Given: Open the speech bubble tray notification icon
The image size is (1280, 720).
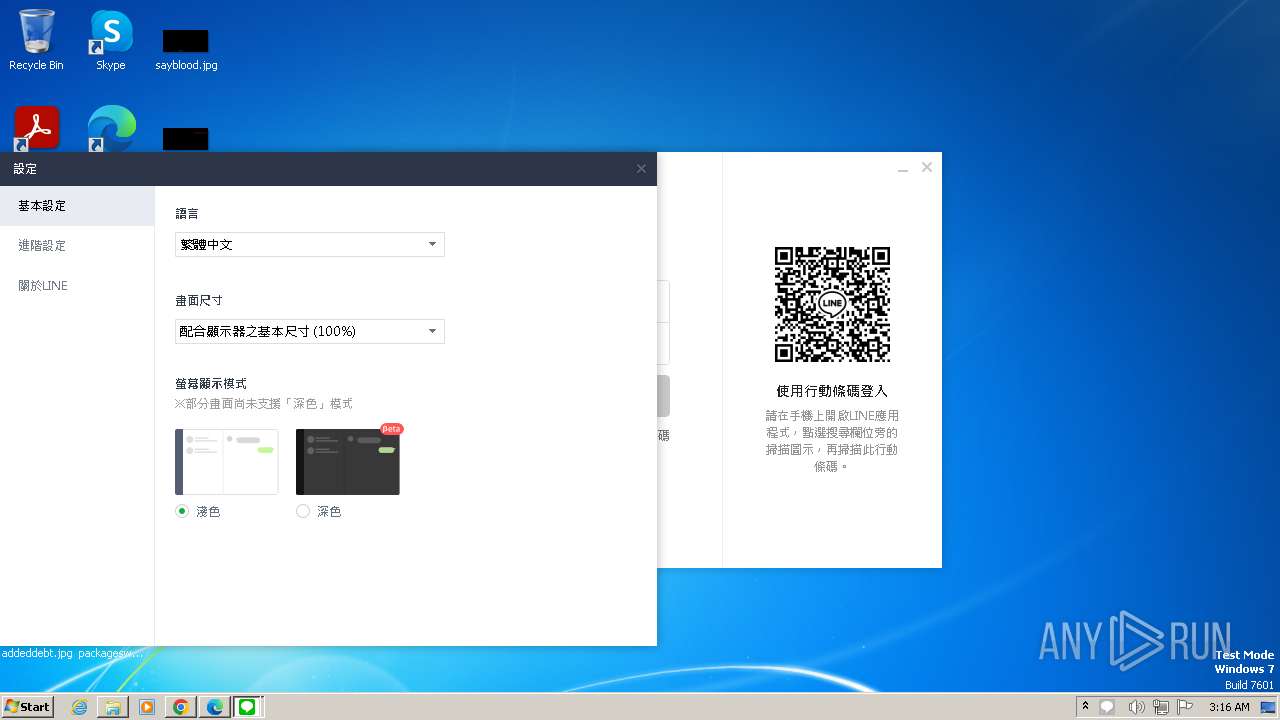Looking at the screenshot, I should pos(1107,707).
